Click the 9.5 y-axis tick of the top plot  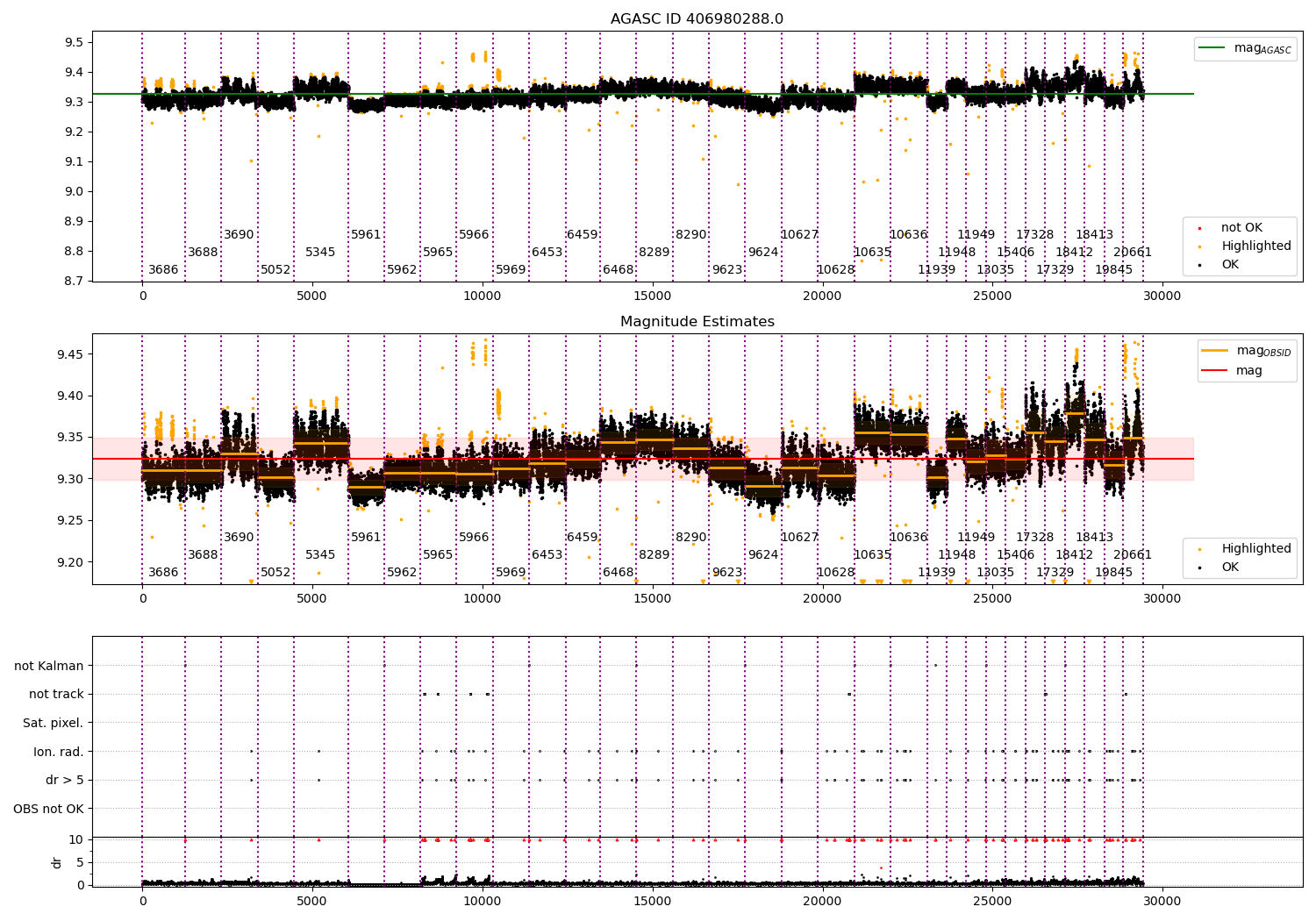(75, 43)
